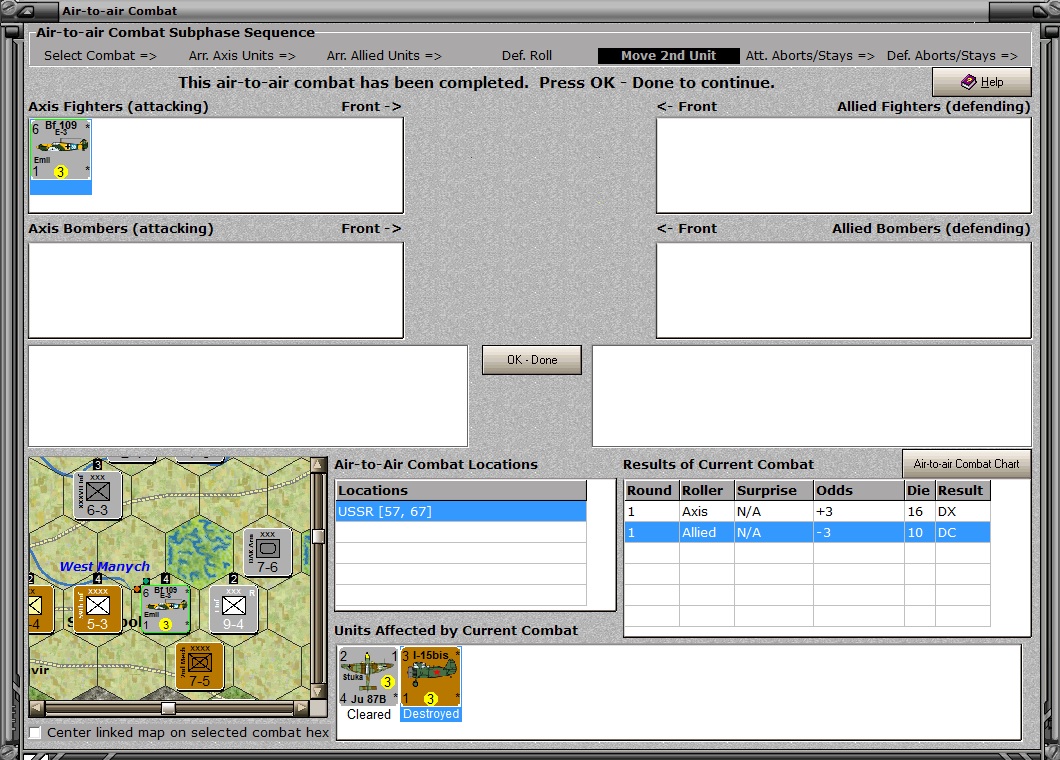This screenshot has width=1060, height=760.
Task: Click the Destroyed label under the I-15bis
Action: click(431, 714)
